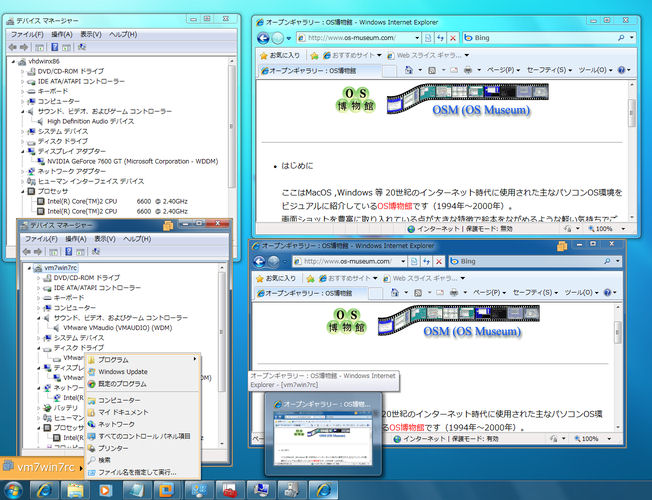
Task: Open Windows Explorer folder icon on taskbar
Action: click(75, 490)
